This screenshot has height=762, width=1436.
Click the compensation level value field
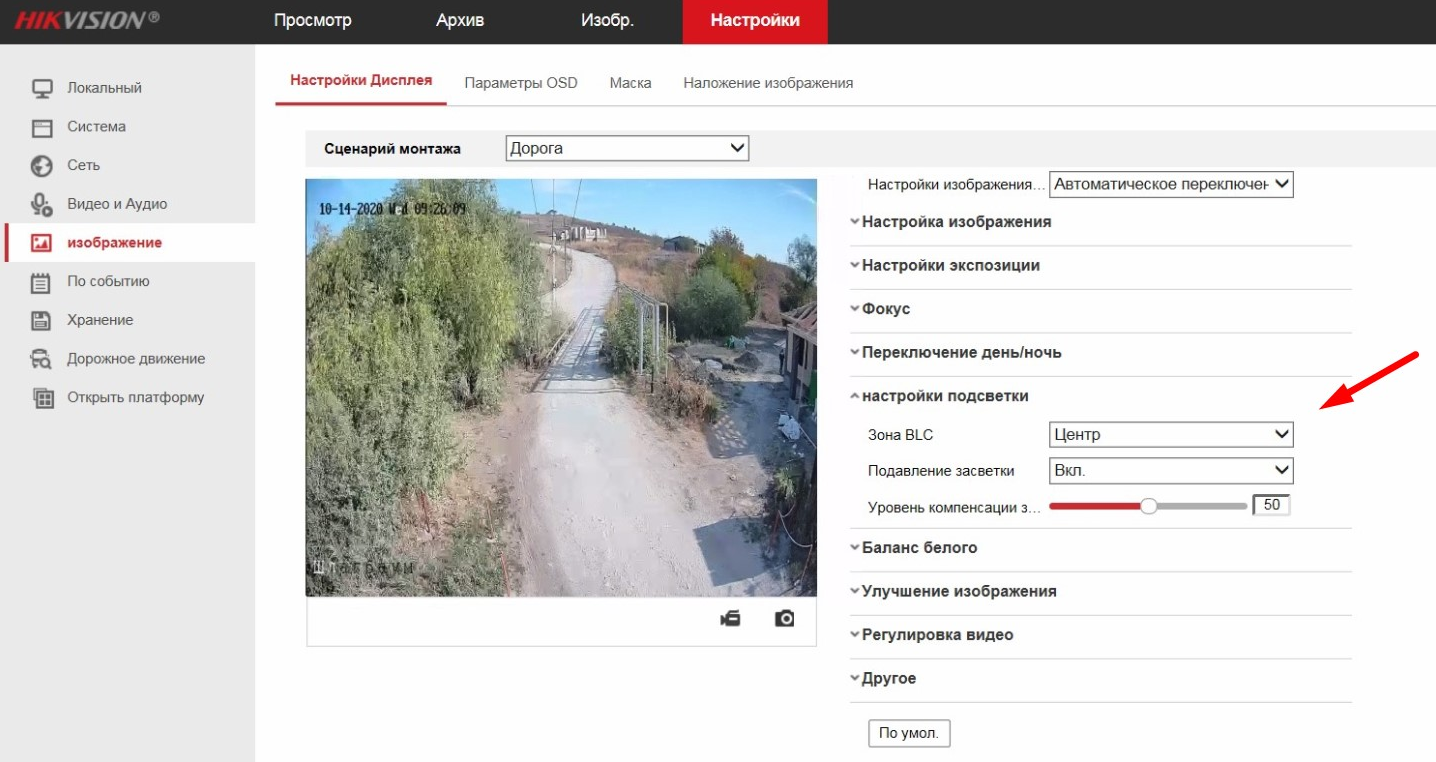pyautogui.click(x=1271, y=506)
